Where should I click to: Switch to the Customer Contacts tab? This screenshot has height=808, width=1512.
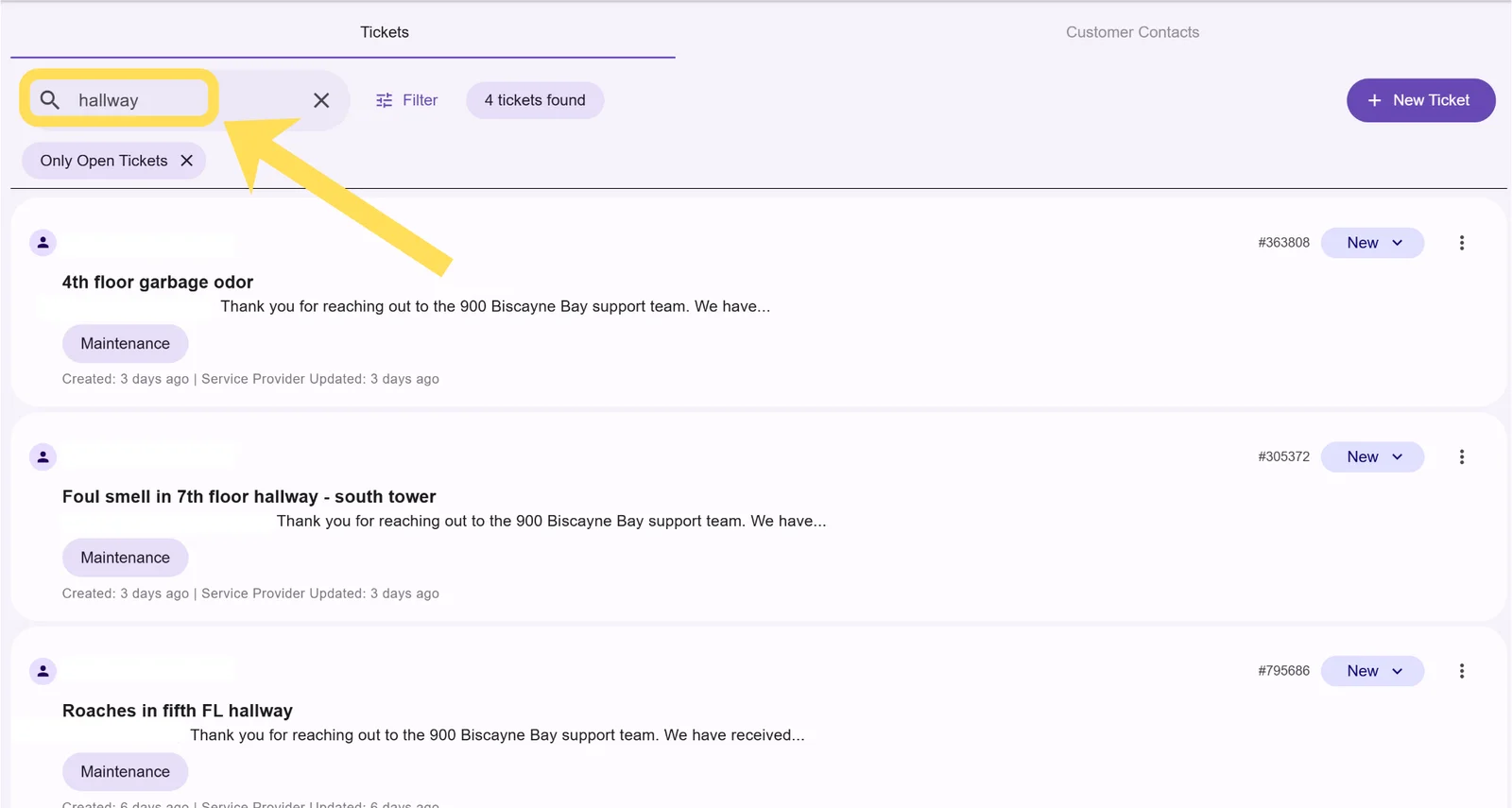click(x=1132, y=32)
